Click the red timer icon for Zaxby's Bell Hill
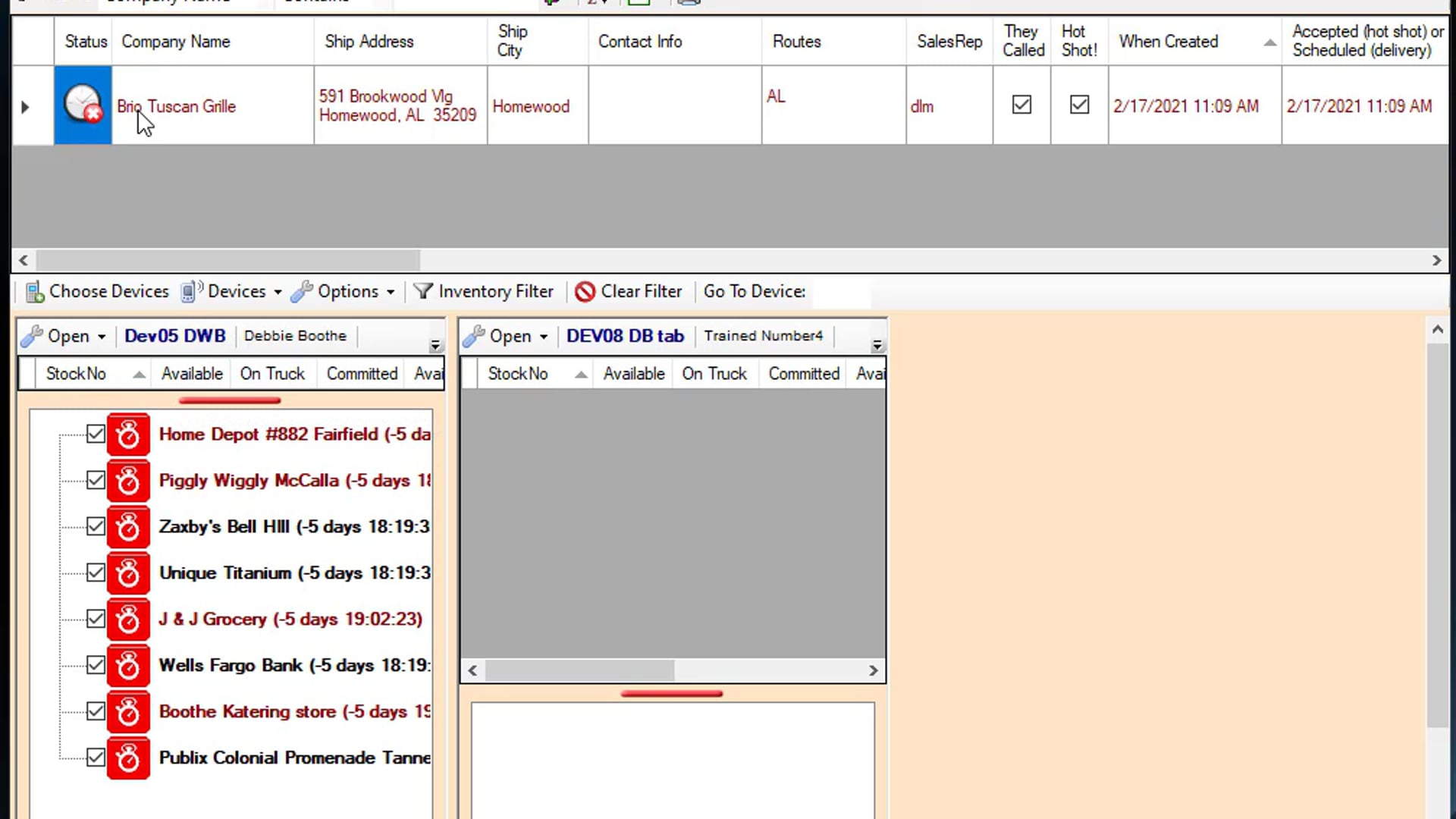The width and height of the screenshot is (1456, 819). 128,527
